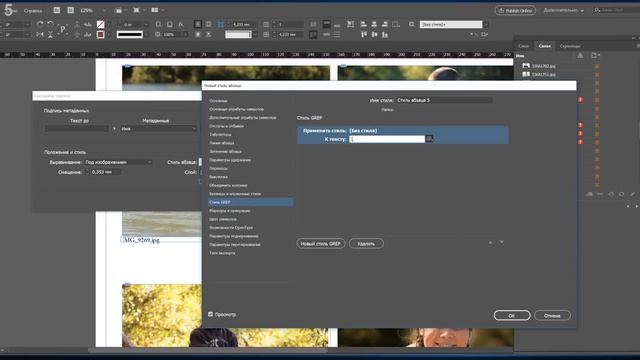Select Линии абзаца category
This screenshot has width=640, height=360.
(x=222, y=143)
